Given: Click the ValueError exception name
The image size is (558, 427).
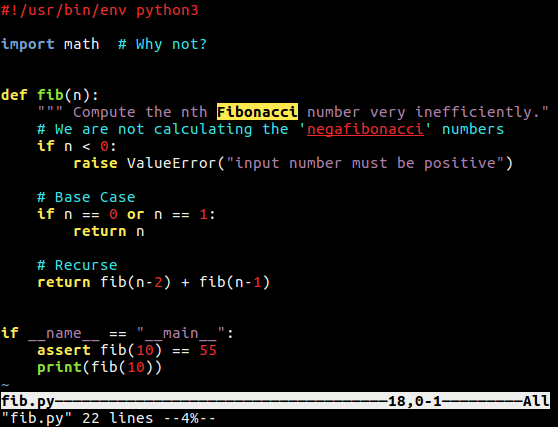Looking at the screenshot, I should pos(172,163).
